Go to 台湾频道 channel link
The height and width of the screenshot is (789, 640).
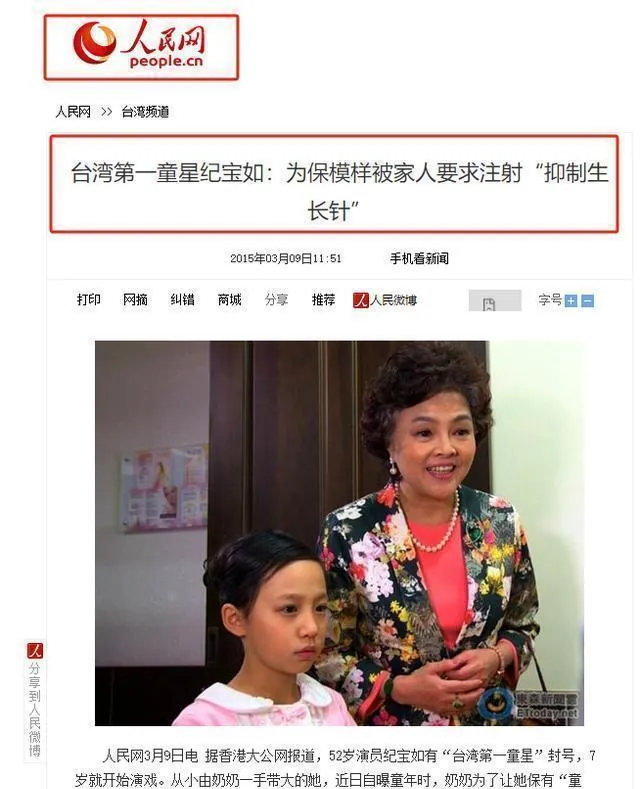(x=145, y=112)
